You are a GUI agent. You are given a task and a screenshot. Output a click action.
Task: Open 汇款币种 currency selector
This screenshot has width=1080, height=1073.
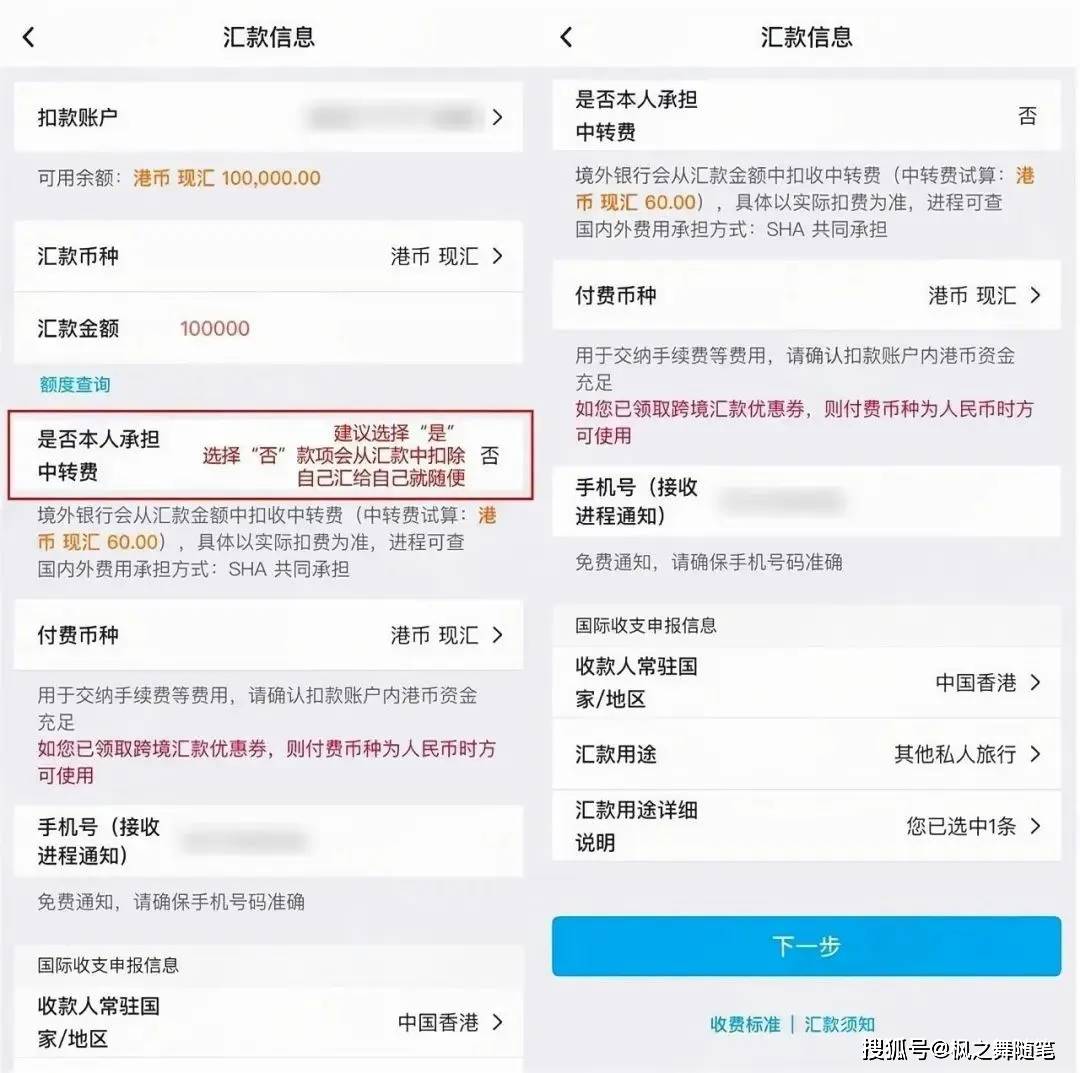268,256
